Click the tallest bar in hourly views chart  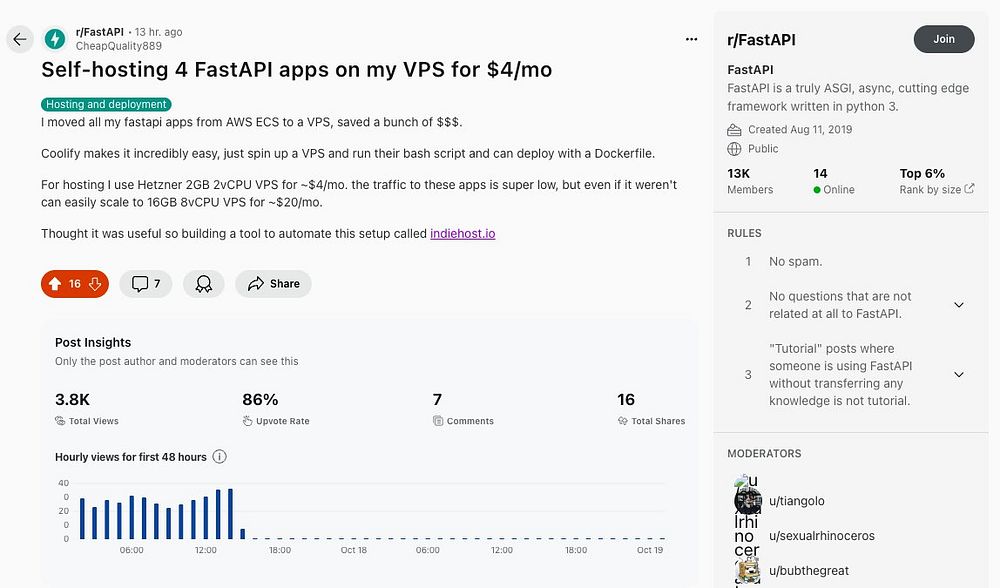[230, 514]
